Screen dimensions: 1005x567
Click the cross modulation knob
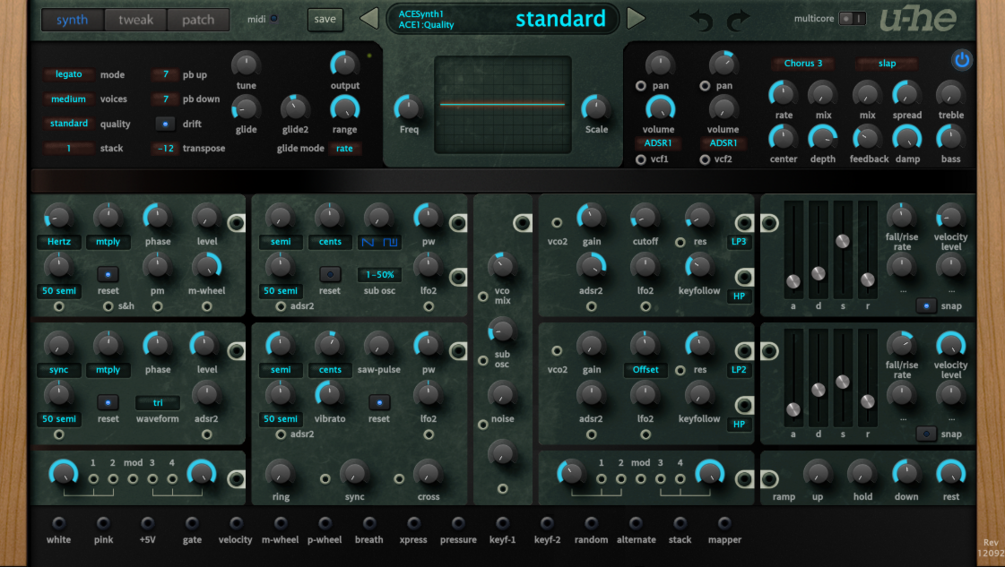428,473
